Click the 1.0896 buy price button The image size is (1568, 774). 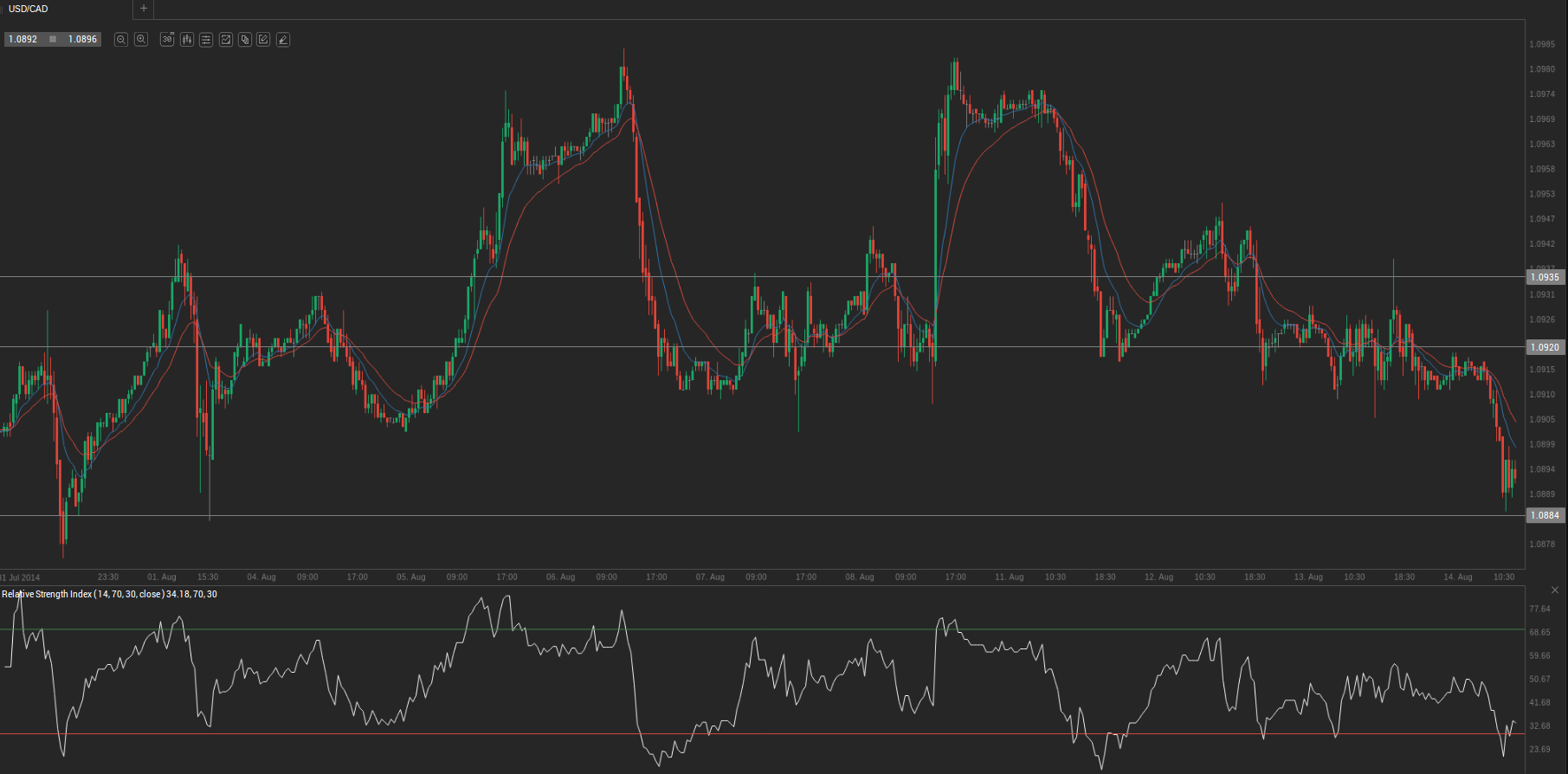tap(83, 40)
